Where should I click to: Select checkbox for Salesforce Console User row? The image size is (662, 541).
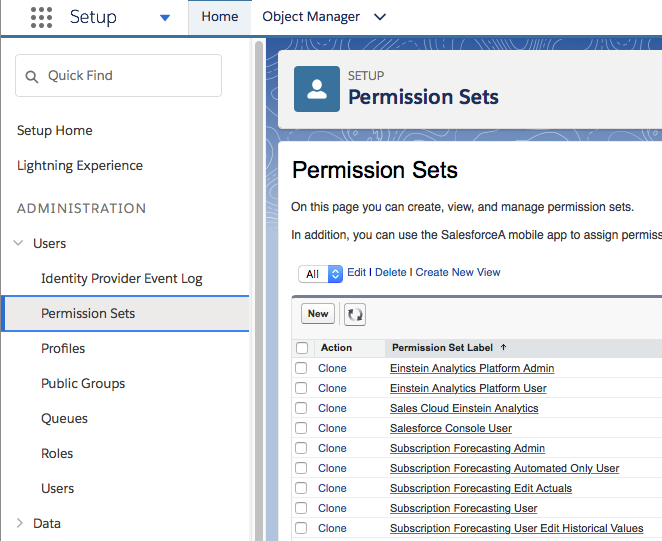(x=301, y=428)
